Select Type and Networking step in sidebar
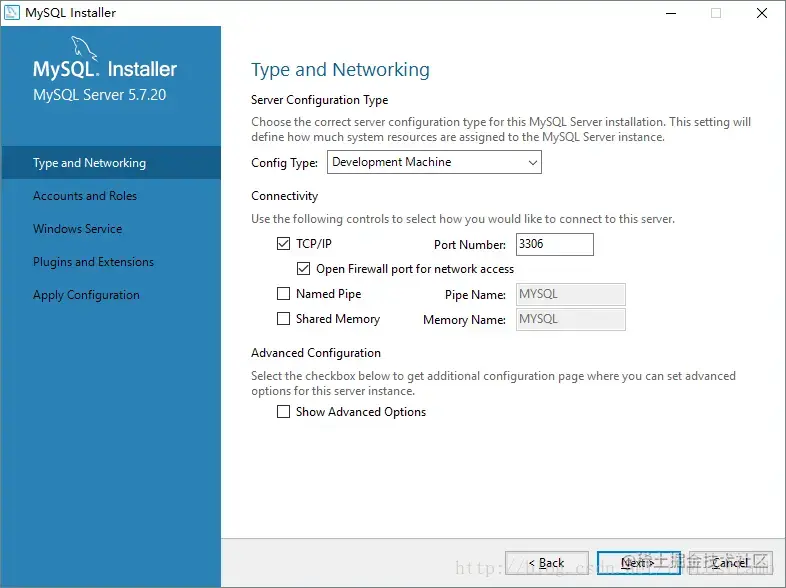786x588 pixels. pyautogui.click(x=111, y=162)
